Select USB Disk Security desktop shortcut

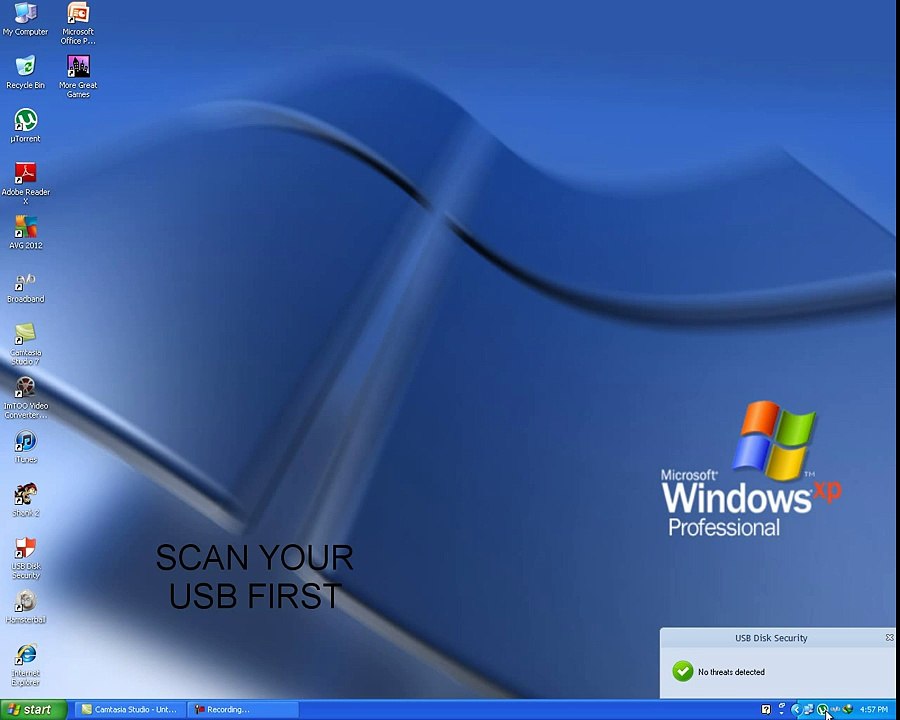[25, 558]
